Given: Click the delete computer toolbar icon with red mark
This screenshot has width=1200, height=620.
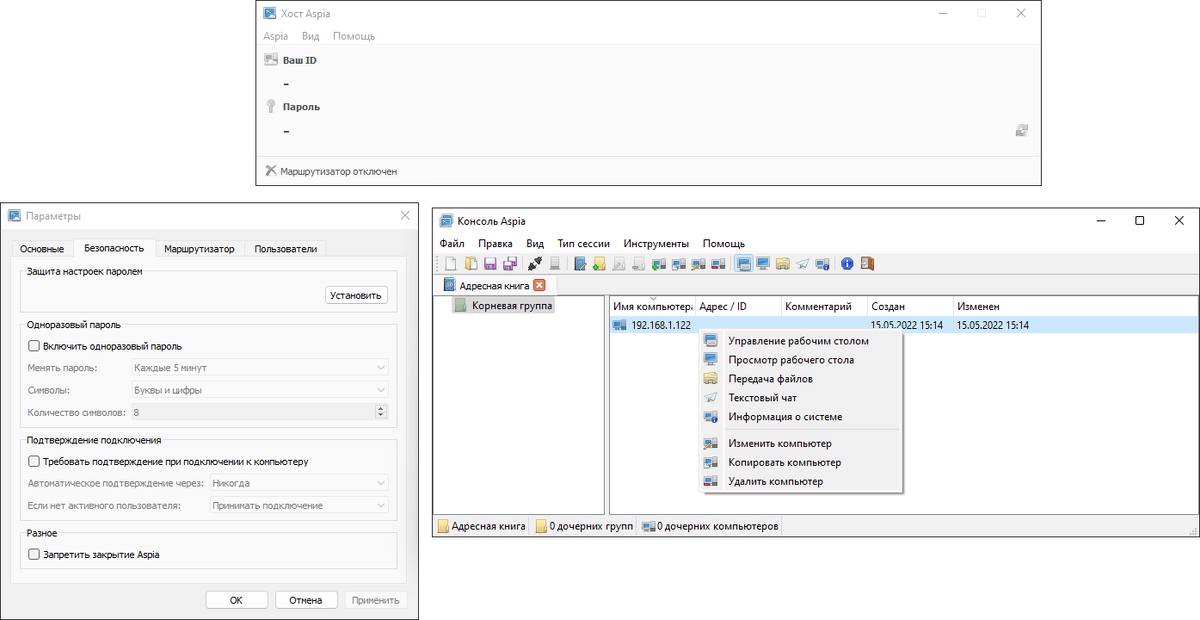Looking at the screenshot, I should 718,264.
